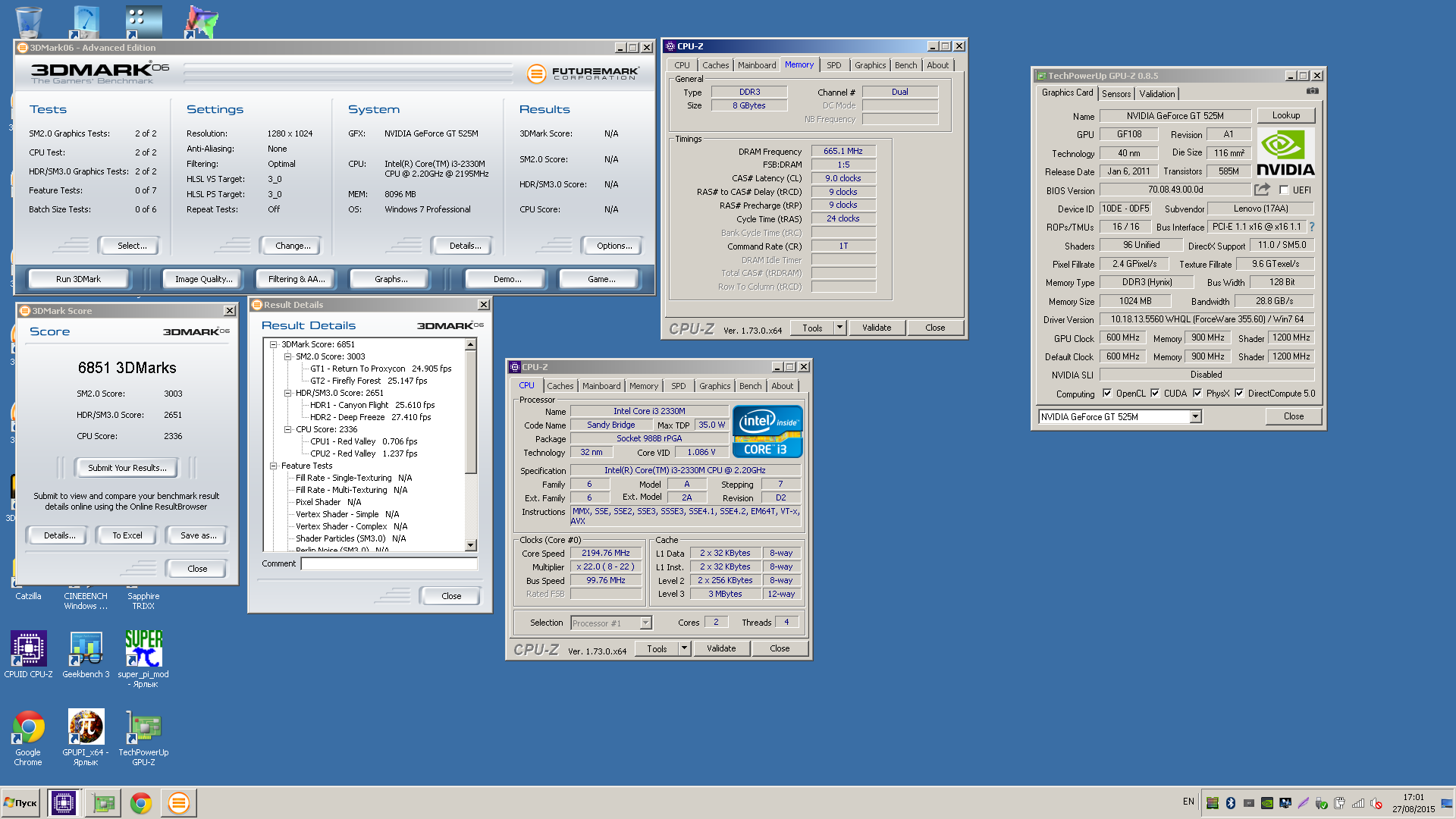Open the GPU selection dropdown in GPU-Z
This screenshot has width=1456, height=819.
click(1195, 417)
